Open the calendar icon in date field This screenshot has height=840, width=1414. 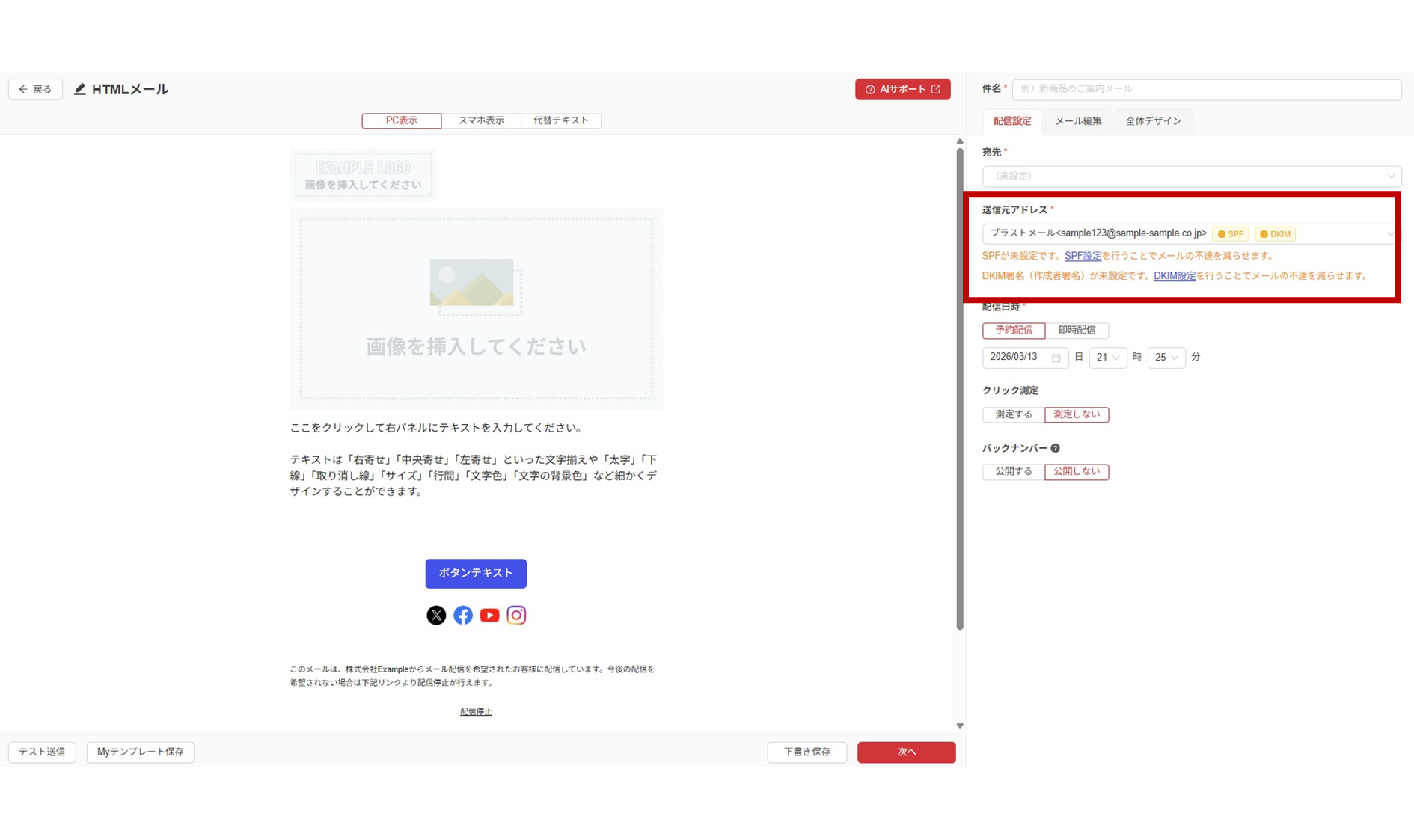(x=1056, y=358)
